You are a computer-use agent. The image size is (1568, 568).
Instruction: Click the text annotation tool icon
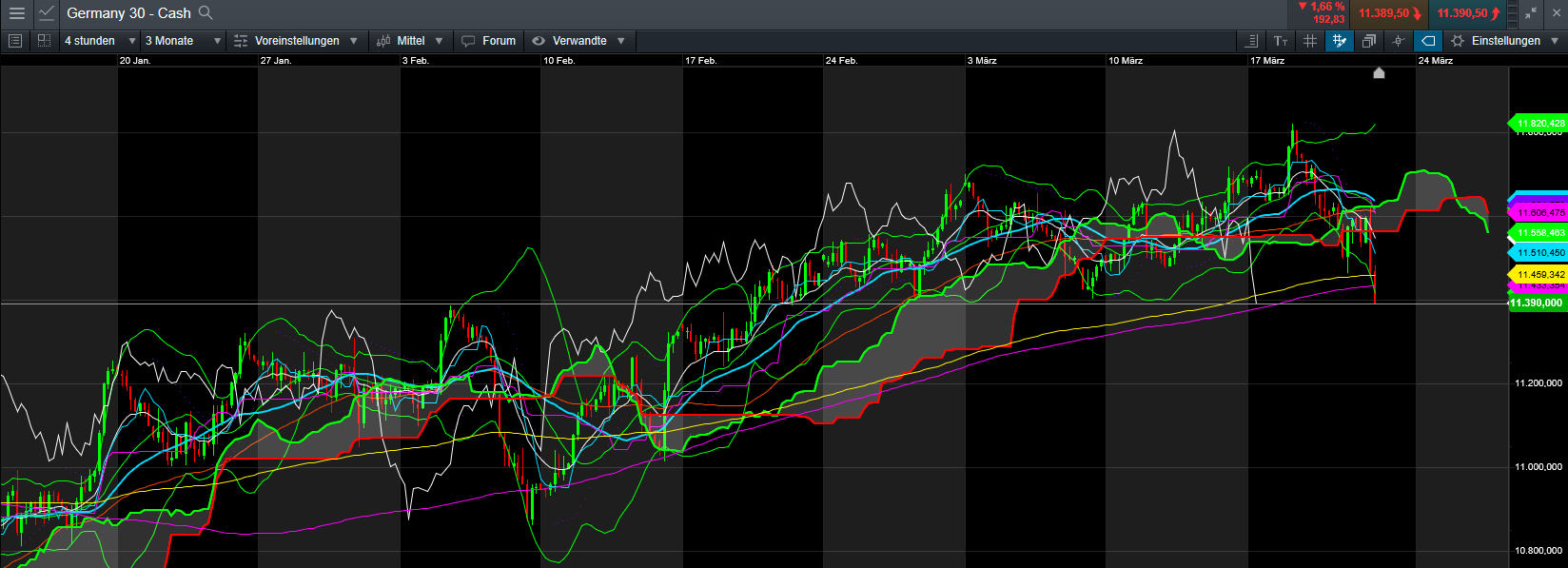coord(1281,41)
